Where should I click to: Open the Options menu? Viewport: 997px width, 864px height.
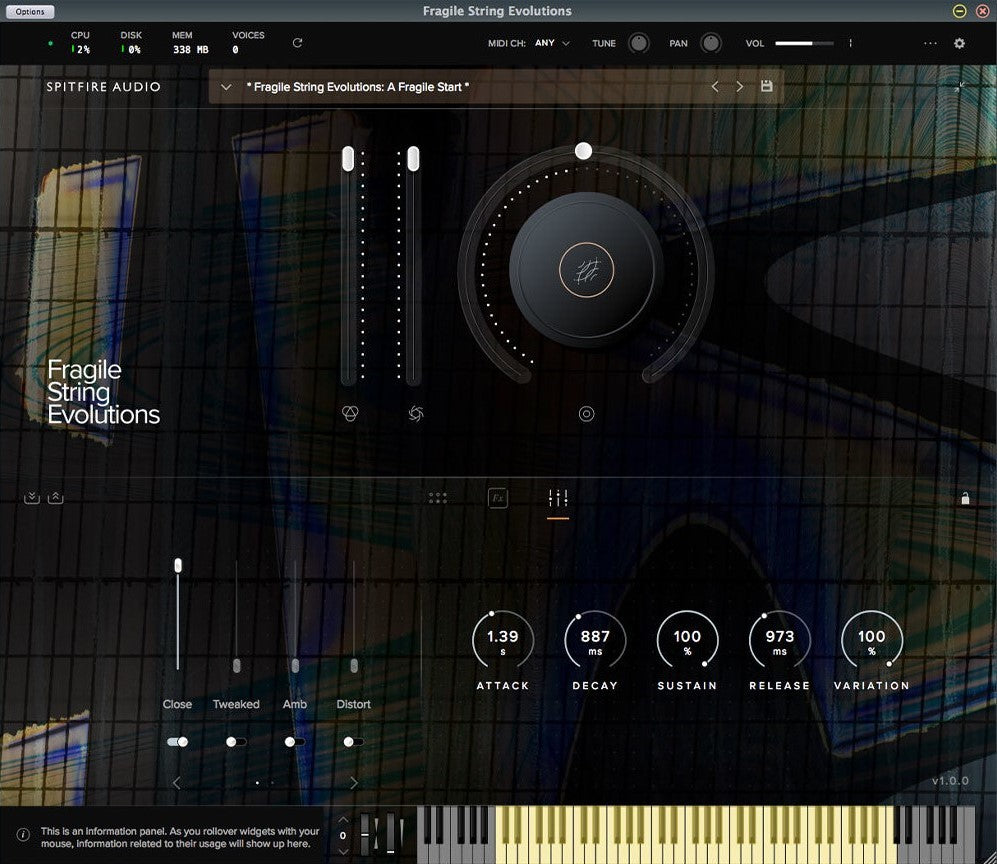pos(30,11)
